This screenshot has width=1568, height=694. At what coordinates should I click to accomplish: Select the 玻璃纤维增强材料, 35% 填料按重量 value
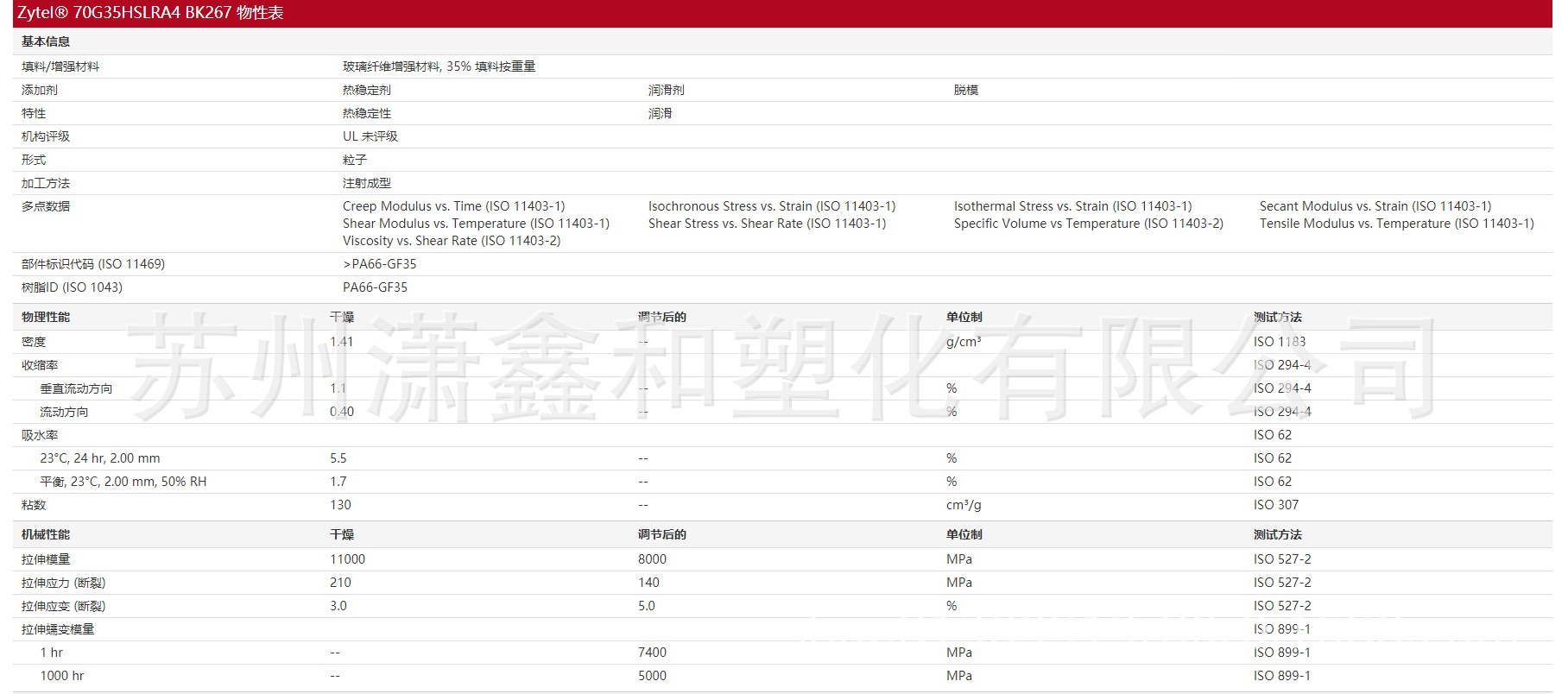[439, 66]
